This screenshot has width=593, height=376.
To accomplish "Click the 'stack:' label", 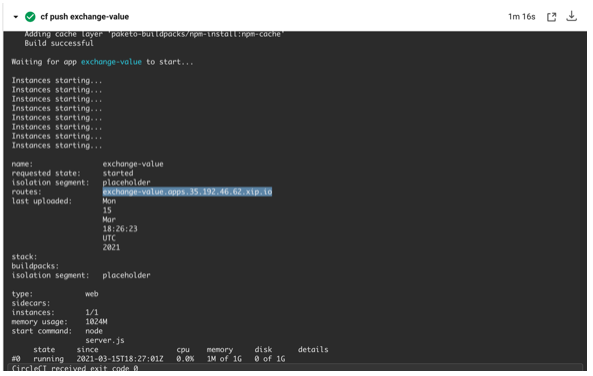I will click(x=24, y=256).
